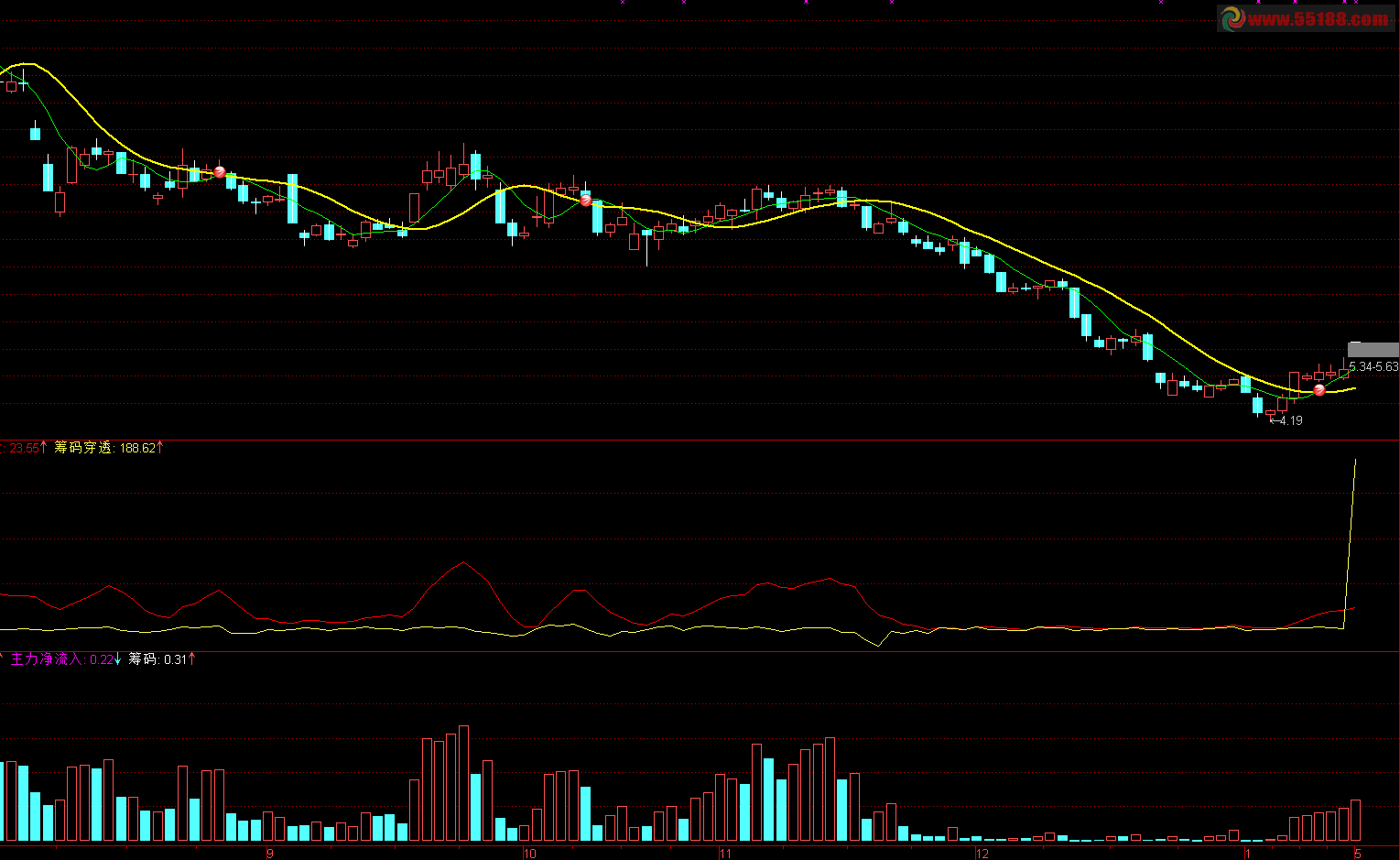Screen dimensions: 1400x860
Task: Click the 5.34-5.63 price range label
Action: point(1373,366)
